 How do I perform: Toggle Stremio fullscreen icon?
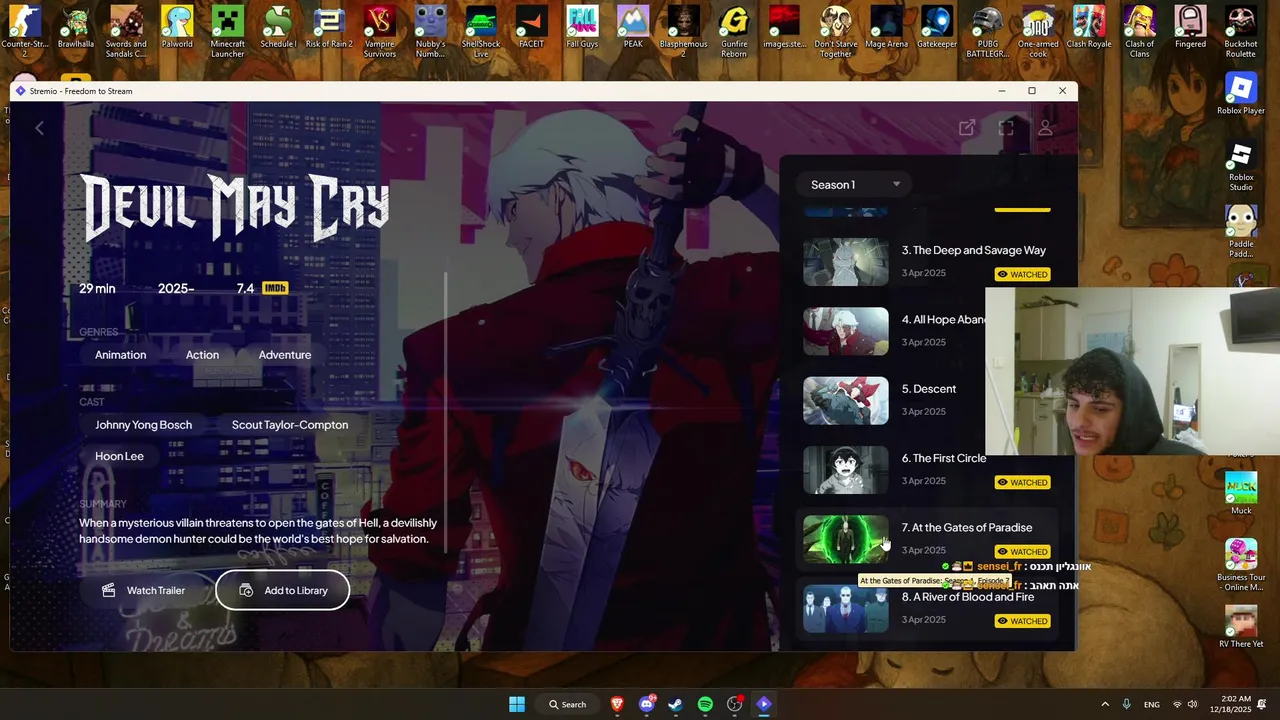click(x=1006, y=128)
